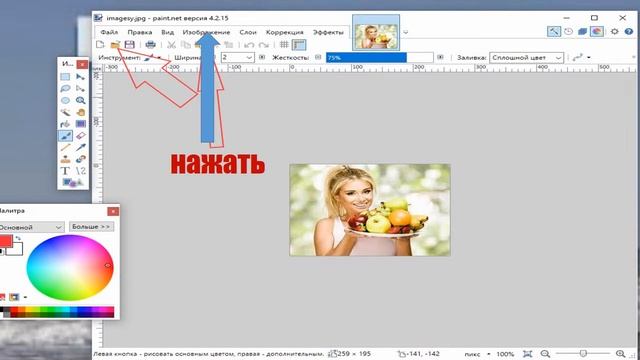Open the Правка menu
This screenshot has height=360, width=640.
coord(140,32)
